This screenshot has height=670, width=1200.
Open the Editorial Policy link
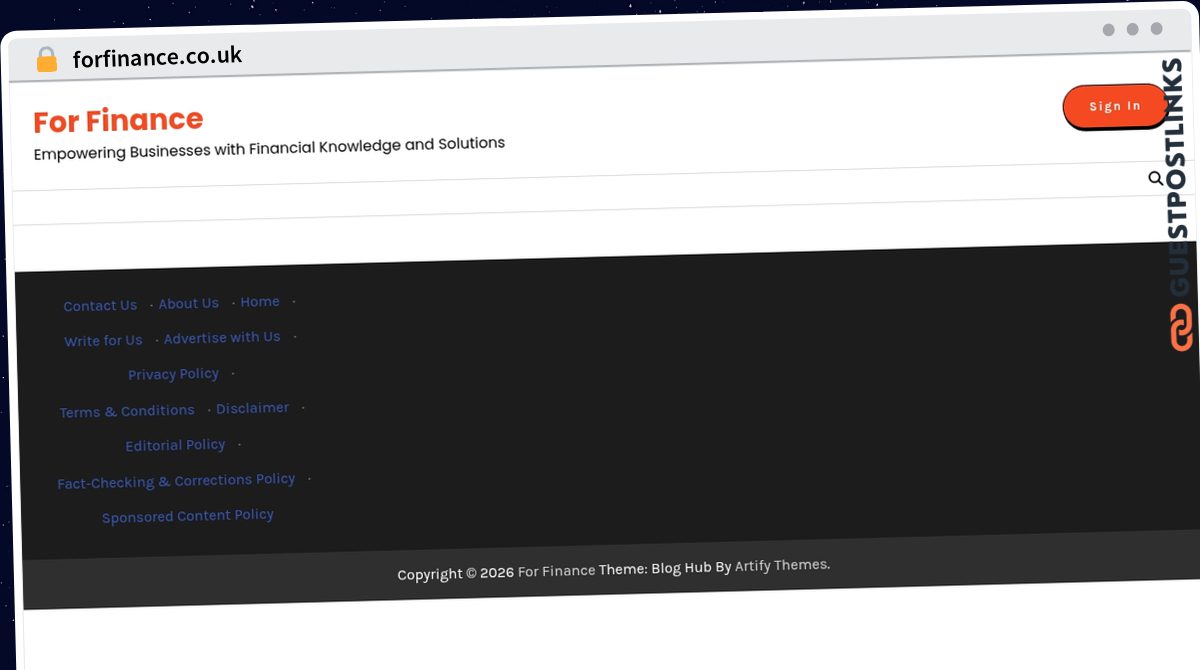pyautogui.click(x=175, y=445)
